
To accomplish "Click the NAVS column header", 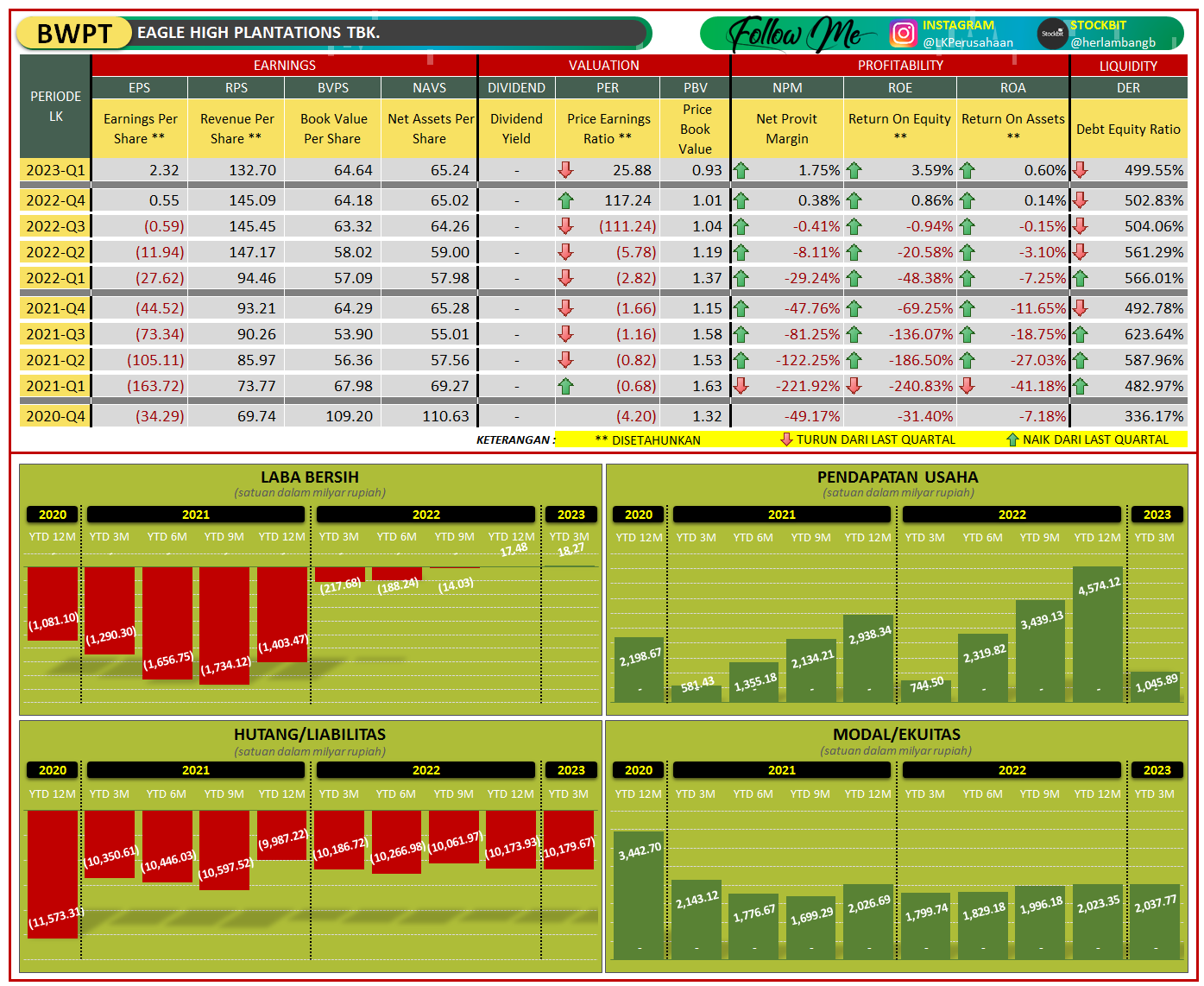I will (x=430, y=88).
